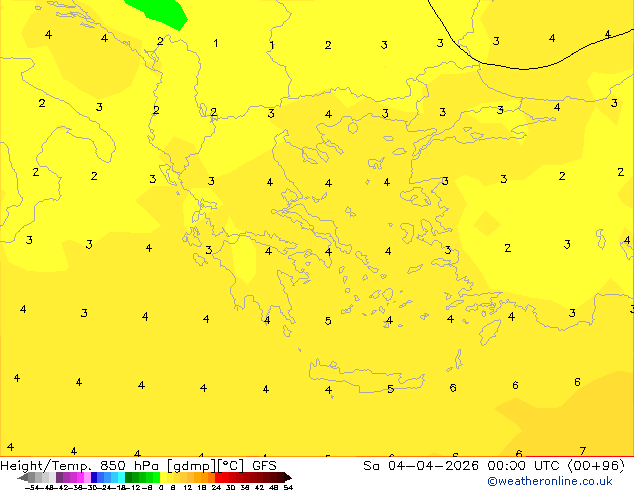Click the black contour line at top right

524,69
